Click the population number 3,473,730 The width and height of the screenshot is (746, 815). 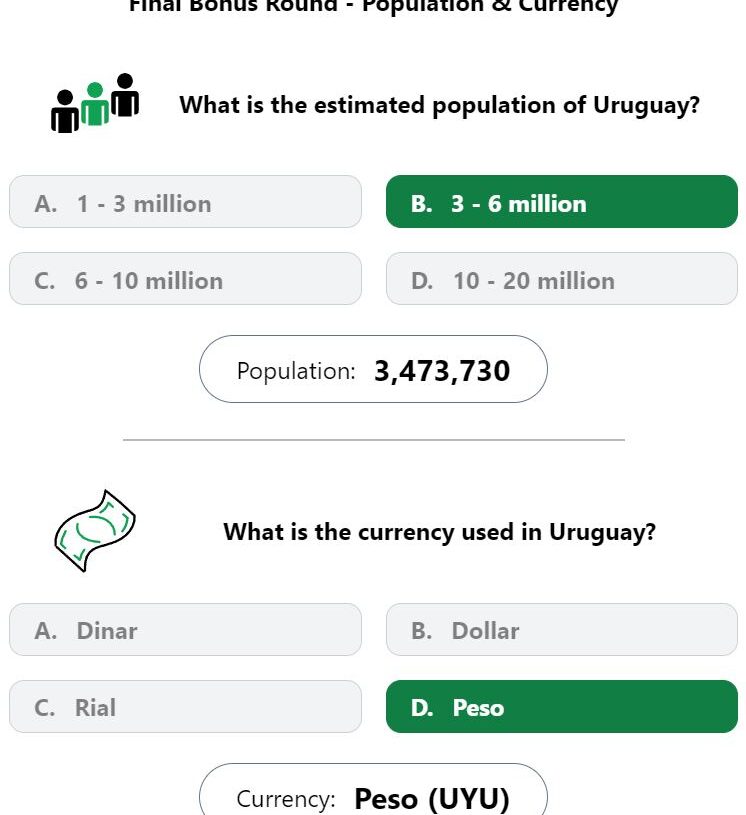tap(442, 371)
